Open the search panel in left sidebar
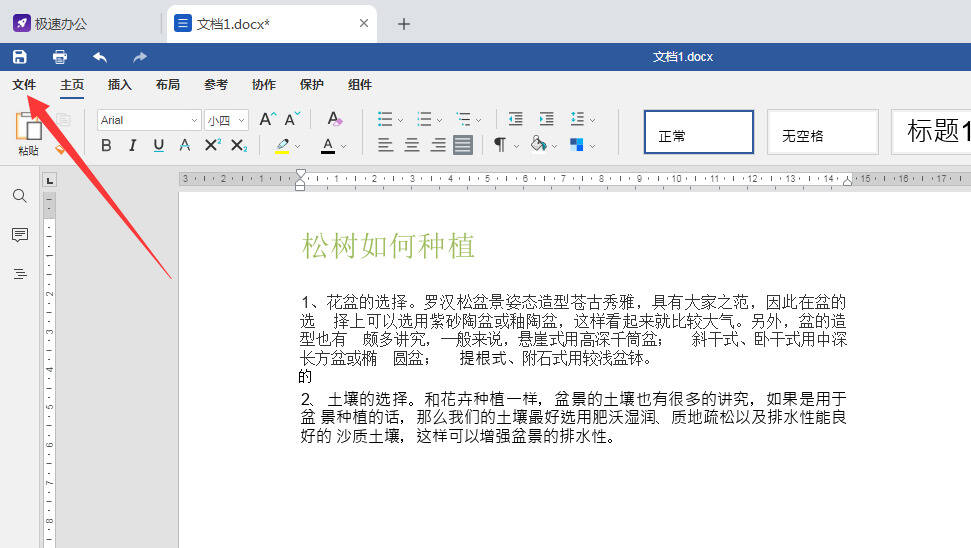This screenshot has width=971, height=548. click(x=20, y=196)
